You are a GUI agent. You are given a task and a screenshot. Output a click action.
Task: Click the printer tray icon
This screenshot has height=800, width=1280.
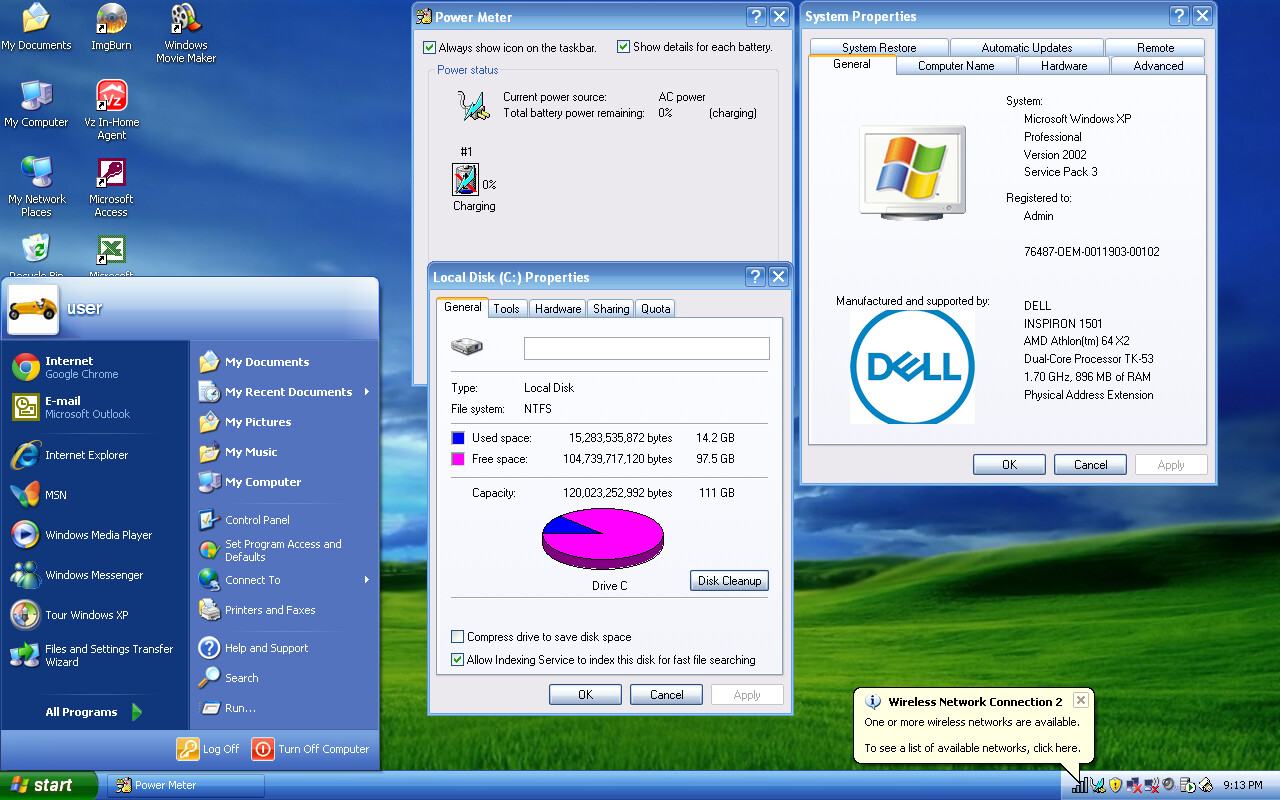(1205, 785)
